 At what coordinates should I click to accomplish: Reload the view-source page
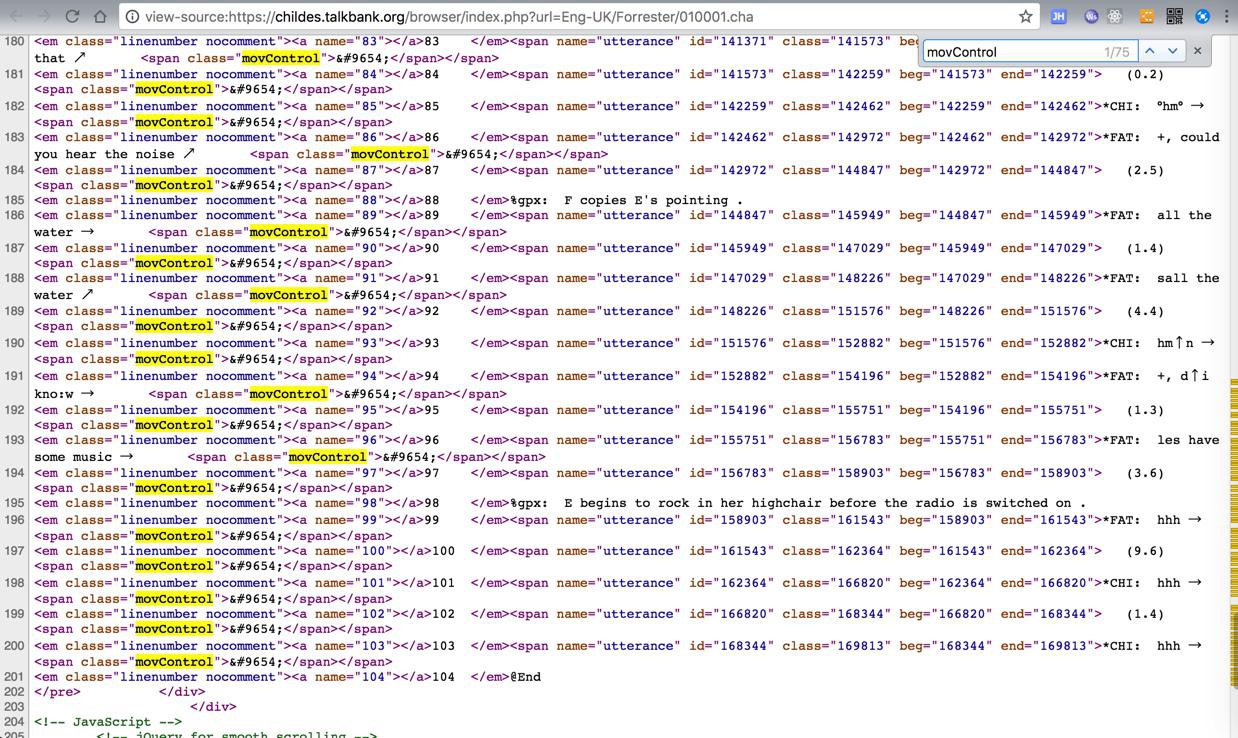(x=72, y=16)
